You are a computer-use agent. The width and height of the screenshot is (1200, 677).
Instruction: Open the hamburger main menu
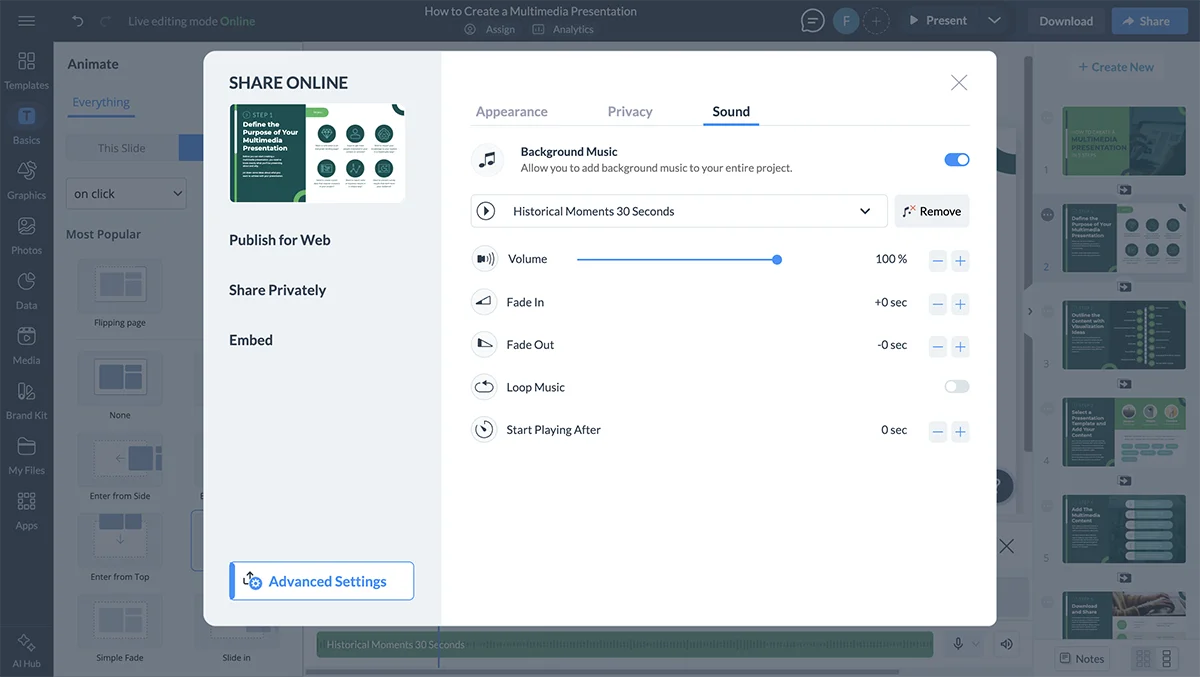[x=27, y=21]
